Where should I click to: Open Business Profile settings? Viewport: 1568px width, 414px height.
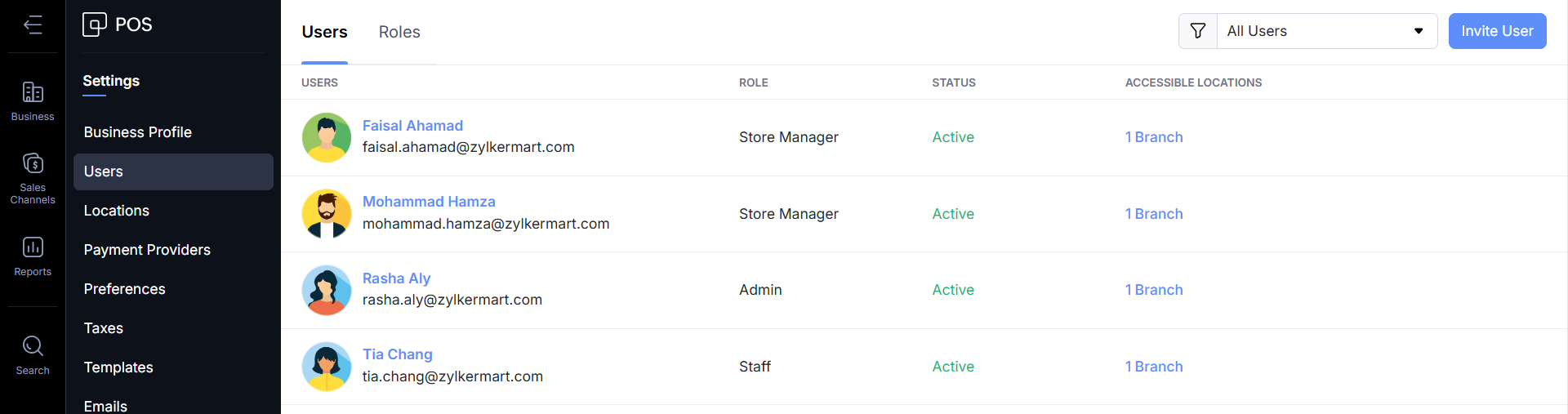pos(138,132)
